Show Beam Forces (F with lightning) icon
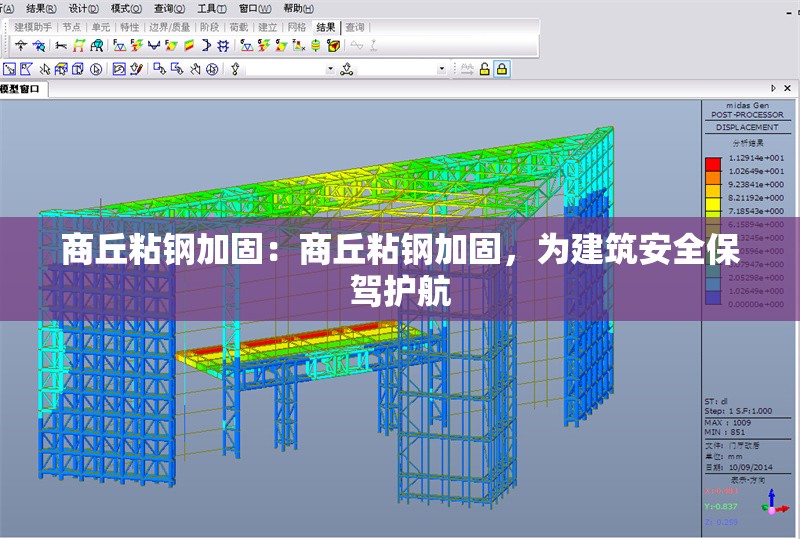This screenshot has height=539, width=800. click(x=136, y=46)
